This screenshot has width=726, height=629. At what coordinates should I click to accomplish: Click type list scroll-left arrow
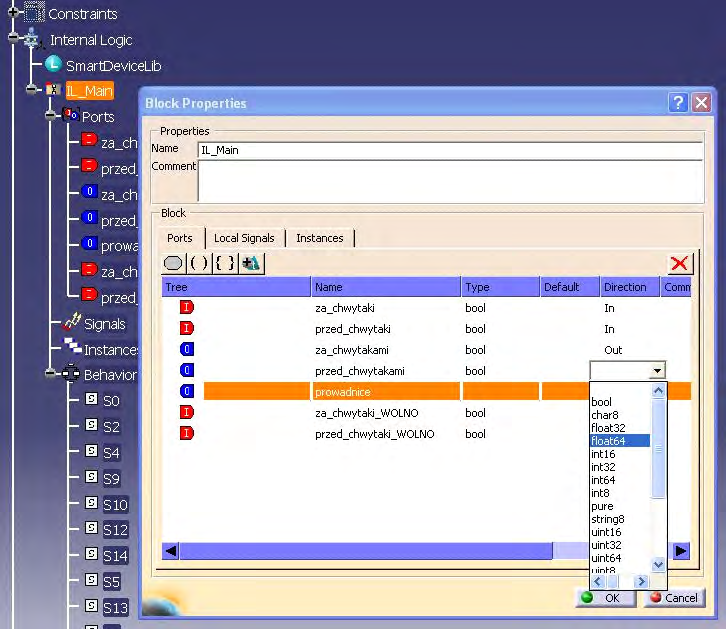click(x=597, y=581)
